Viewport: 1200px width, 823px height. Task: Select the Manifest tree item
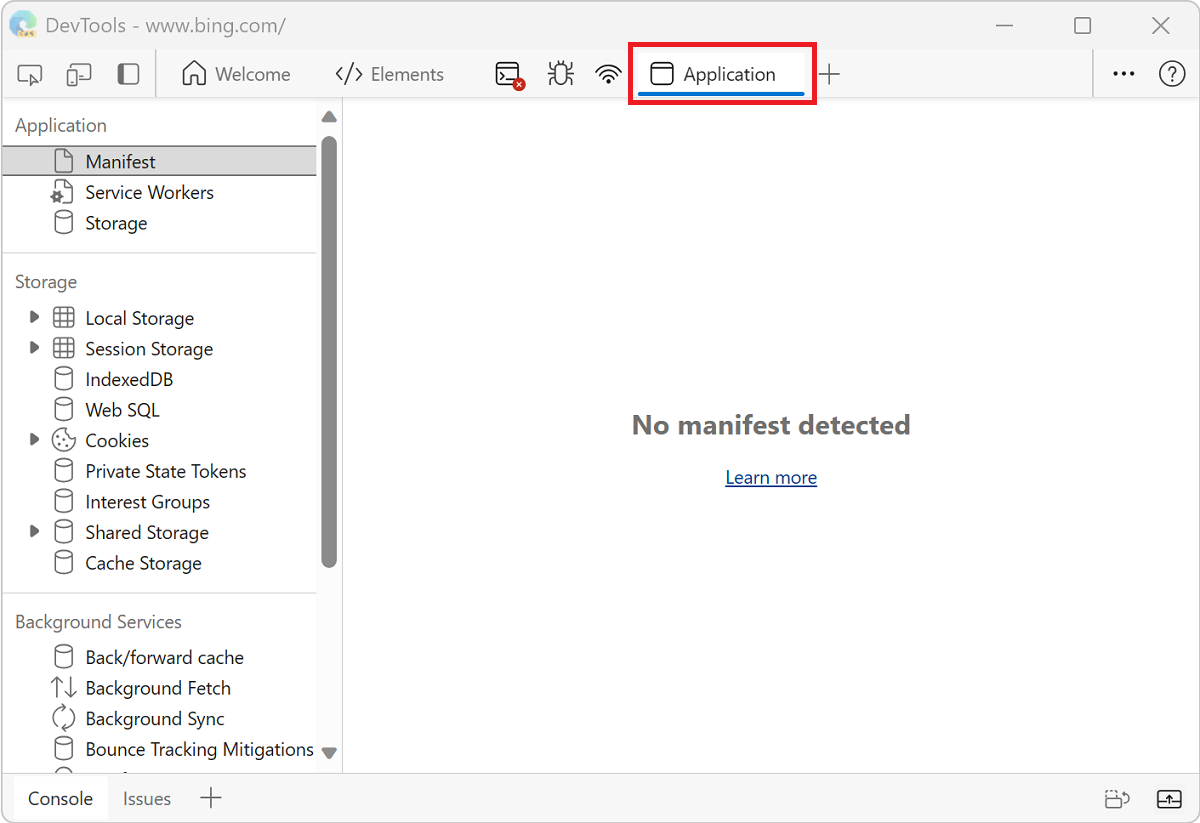(159, 161)
